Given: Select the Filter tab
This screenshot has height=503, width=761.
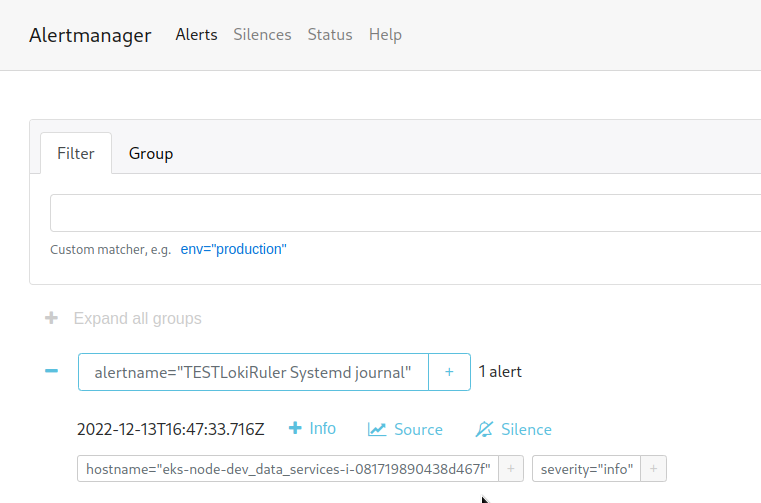Looking at the screenshot, I should pos(76,153).
